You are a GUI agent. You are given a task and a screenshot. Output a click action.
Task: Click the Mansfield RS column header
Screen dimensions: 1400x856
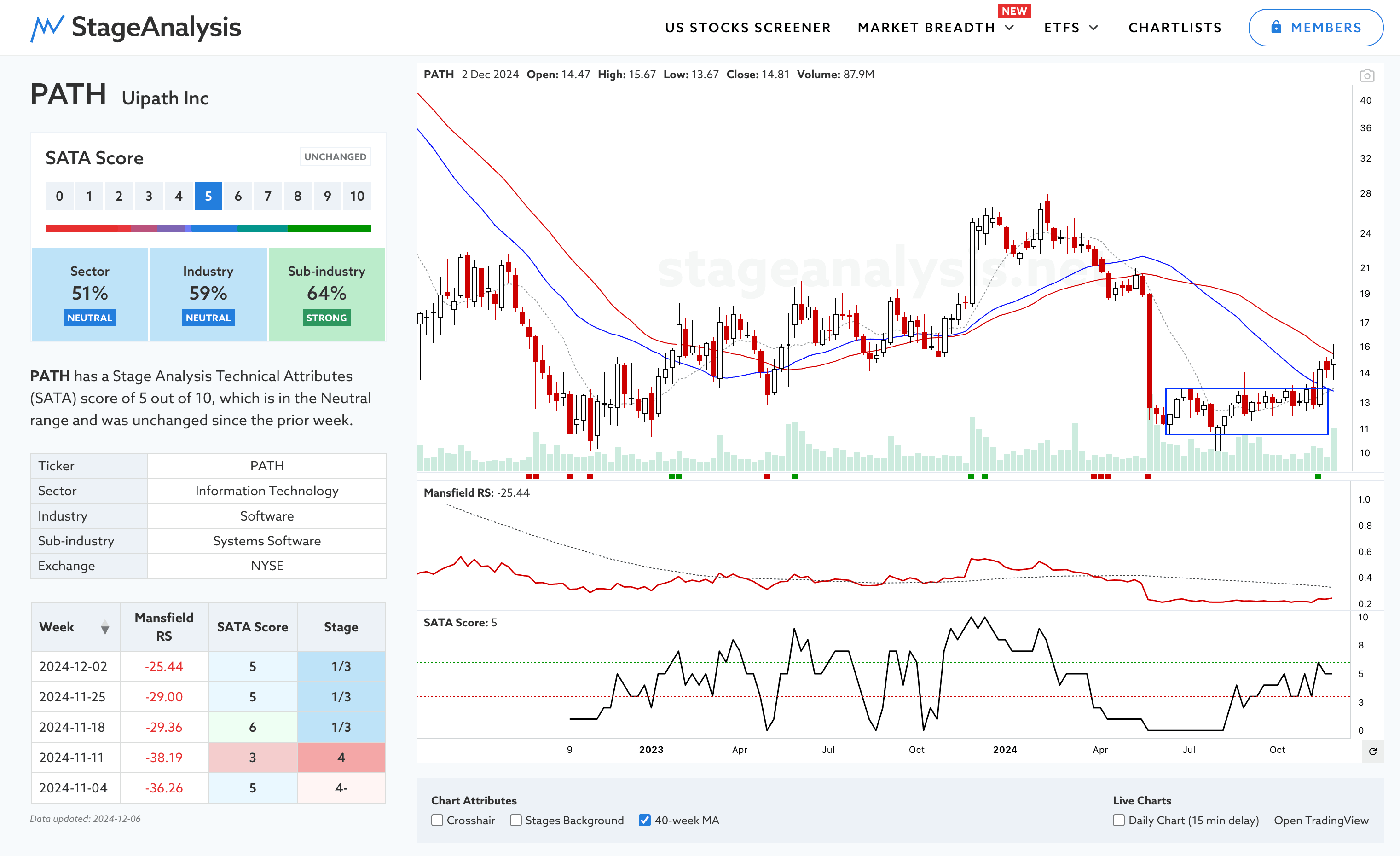[164, 627]
